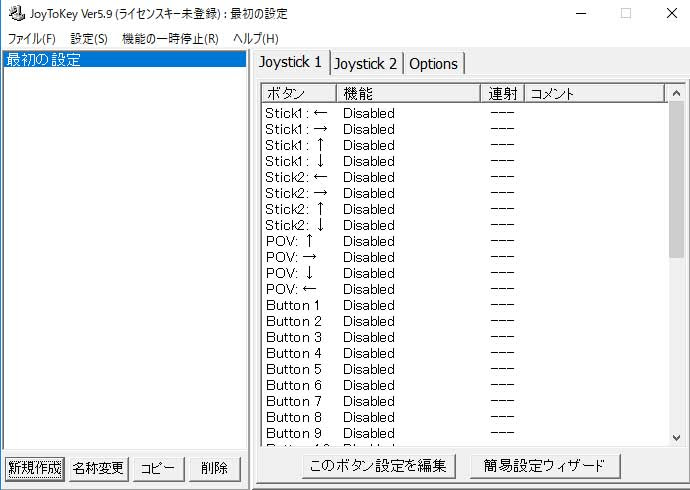Select the Button 2 row

click(x=465, y=321)
